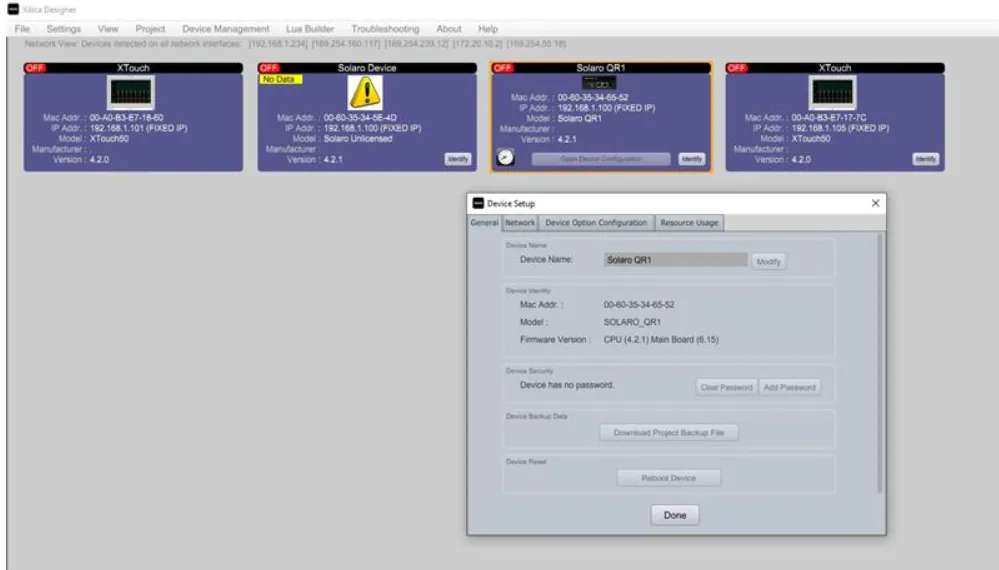This screenshot has width=999, height=570.
Task: Switch to the Device Option Configuration tab
Action: tap(596, 222)
